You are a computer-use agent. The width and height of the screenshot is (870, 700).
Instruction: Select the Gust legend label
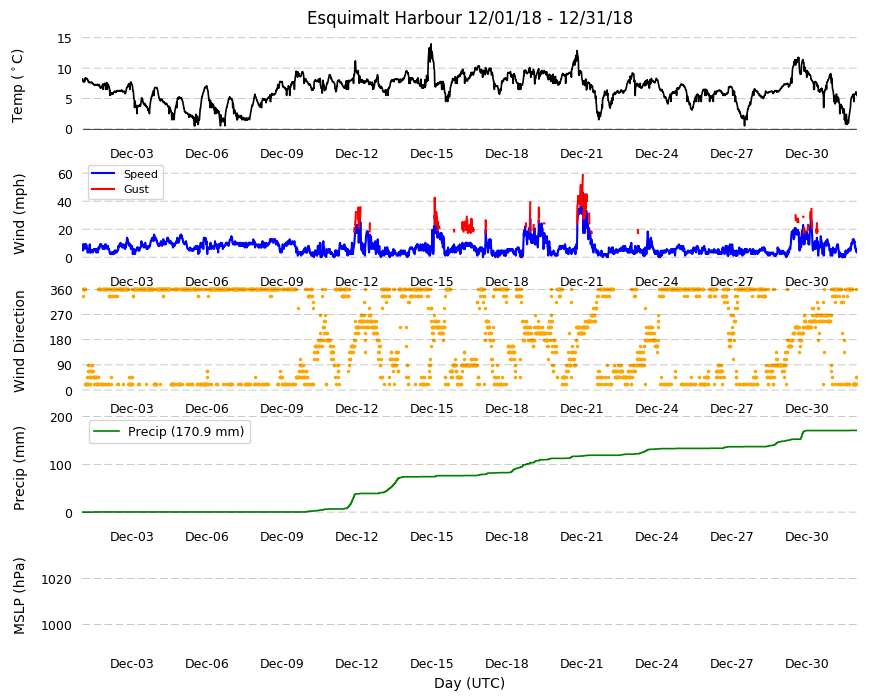tap(136, 189)
